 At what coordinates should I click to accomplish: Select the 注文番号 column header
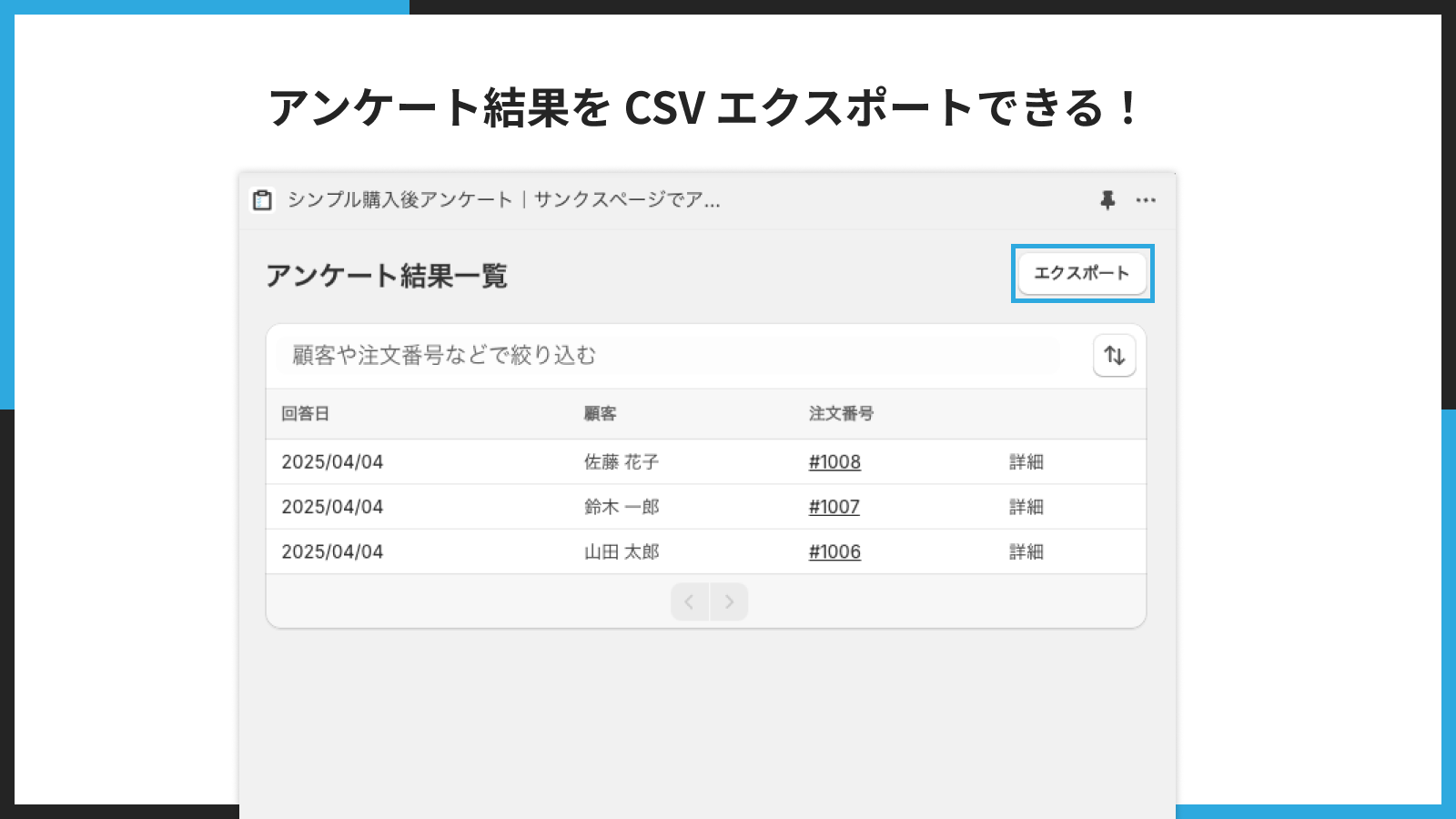point(839,413)
